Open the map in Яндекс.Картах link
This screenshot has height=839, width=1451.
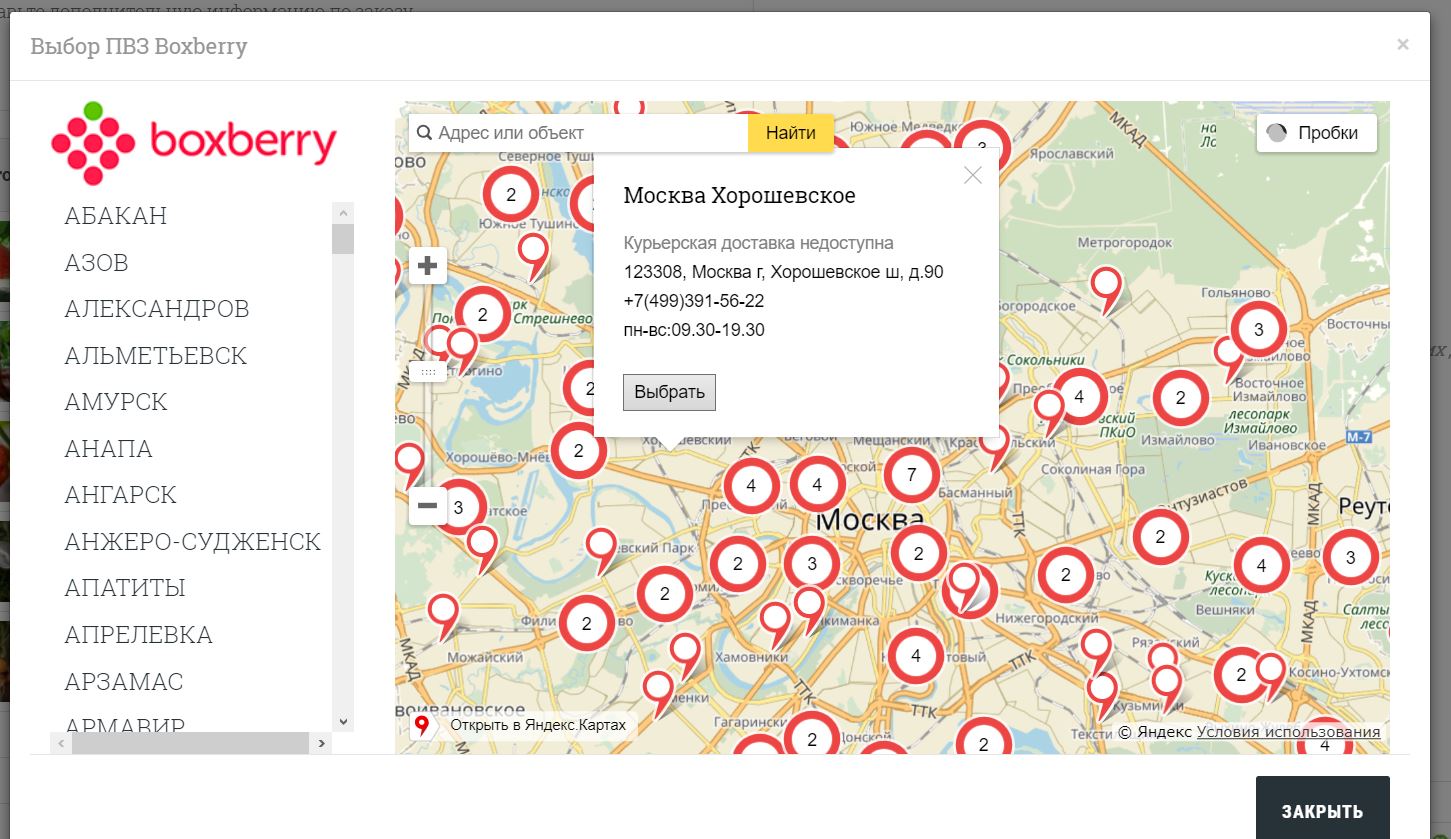pyautogui.click(x=538, y=725)
